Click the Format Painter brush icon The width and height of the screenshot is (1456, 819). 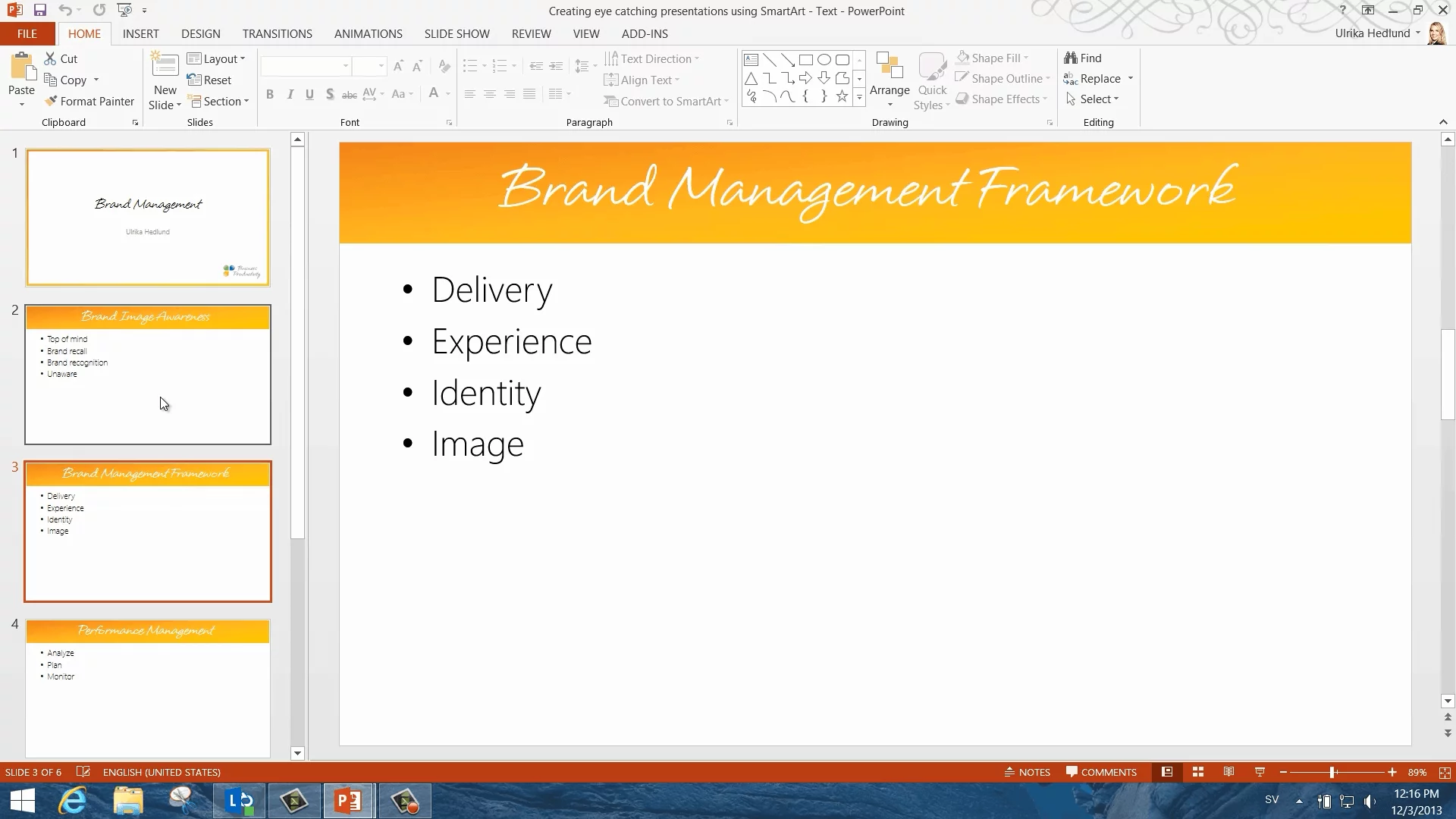coord(51,101)
